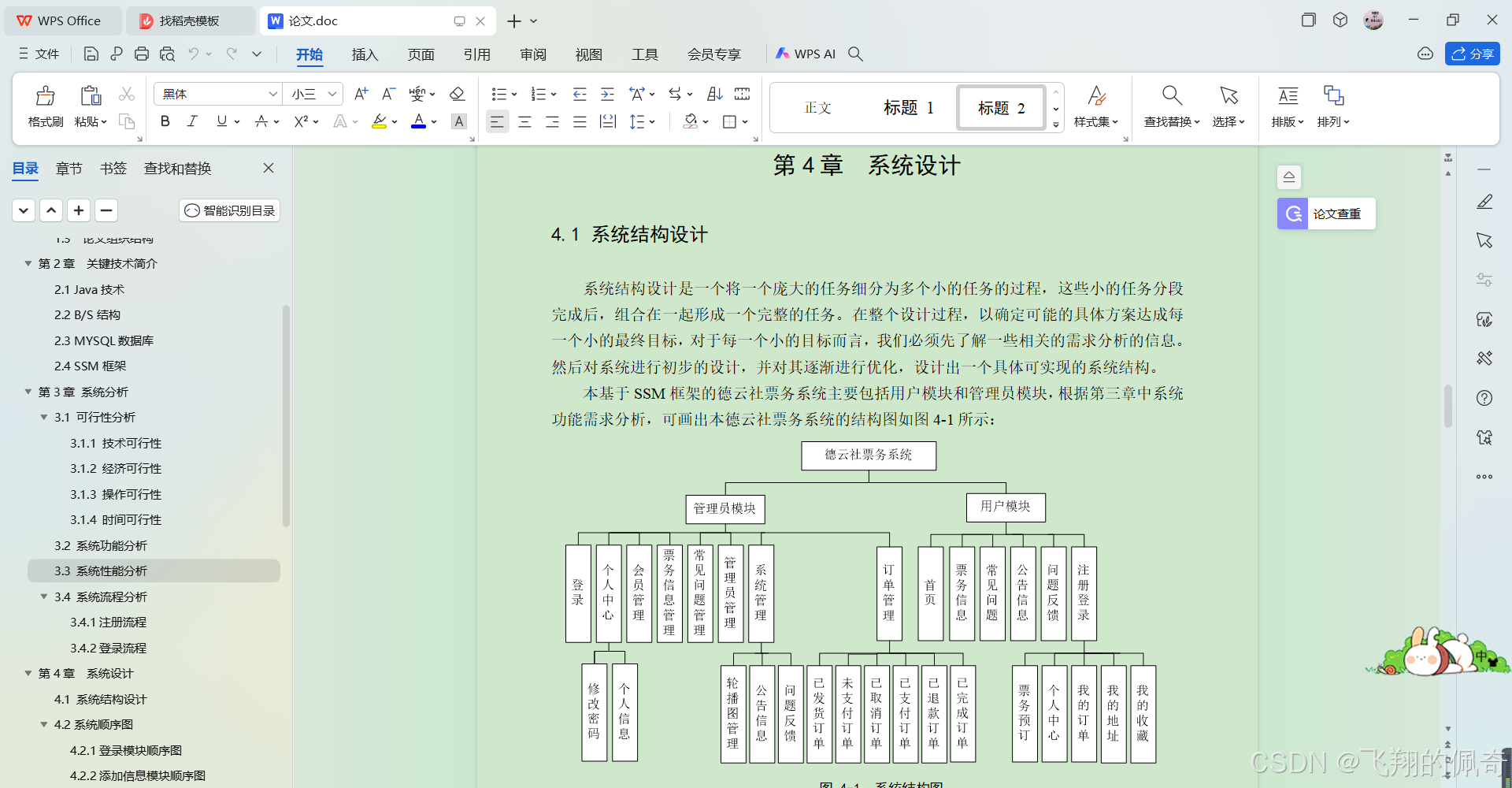Click the settings sliders icon in right sidebar
Screen dimensions: 1512x788
coord(1484,280)
